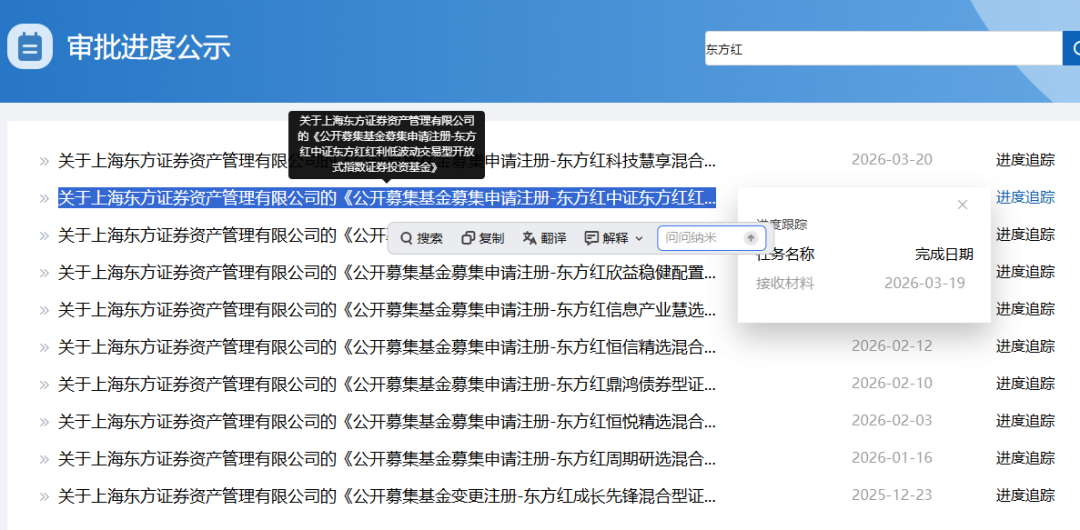This screenshot has width=1080, height=530.
Task: Click the » arrow before 东方红成长先锋 entry
Action: click(44, 496)
